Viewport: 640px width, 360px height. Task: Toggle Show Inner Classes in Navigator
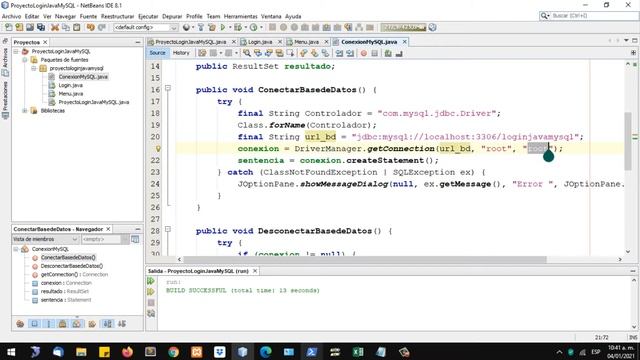pyautogui.click(x=76, y=324)
